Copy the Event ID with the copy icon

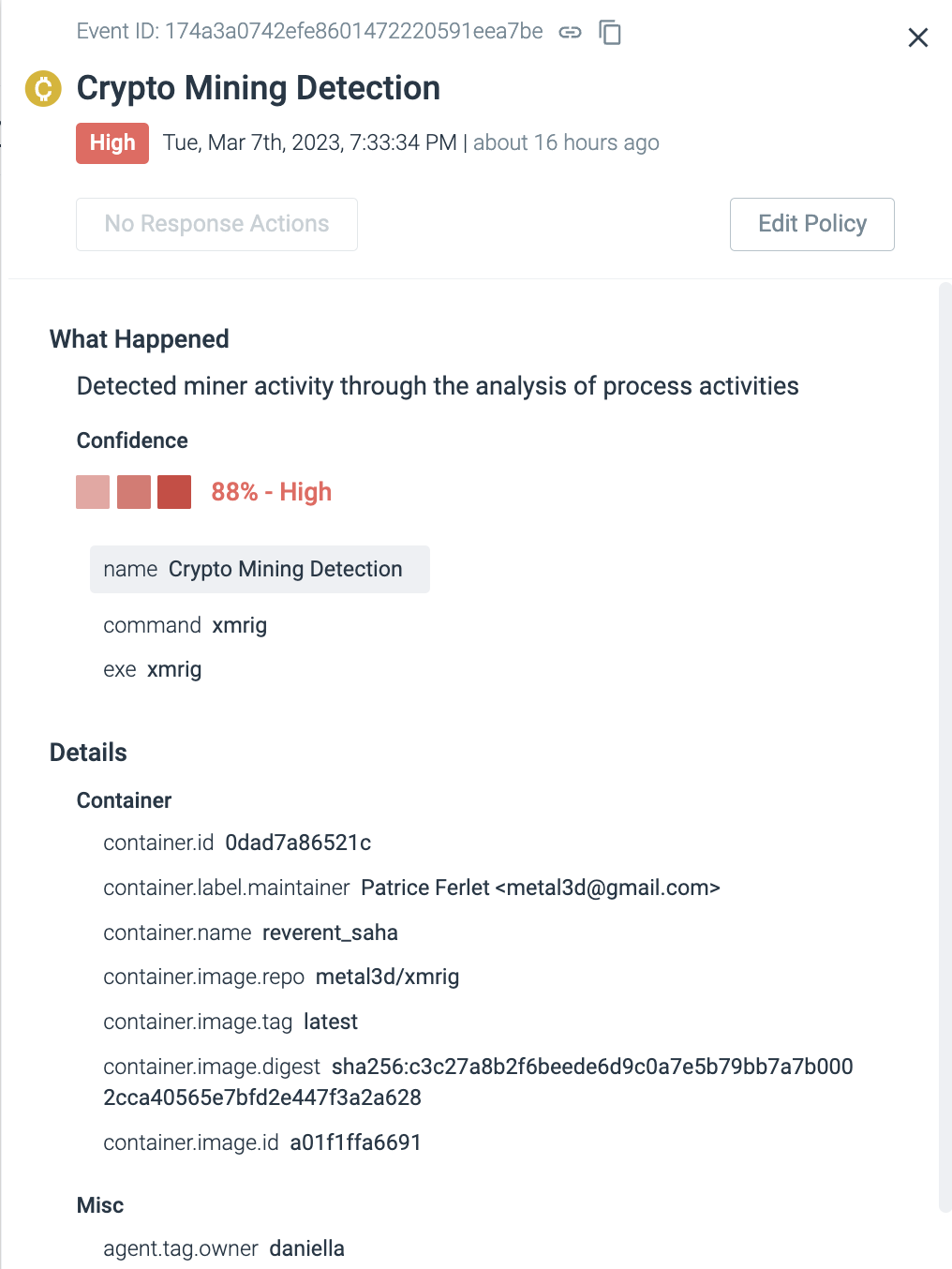[610, 32]
